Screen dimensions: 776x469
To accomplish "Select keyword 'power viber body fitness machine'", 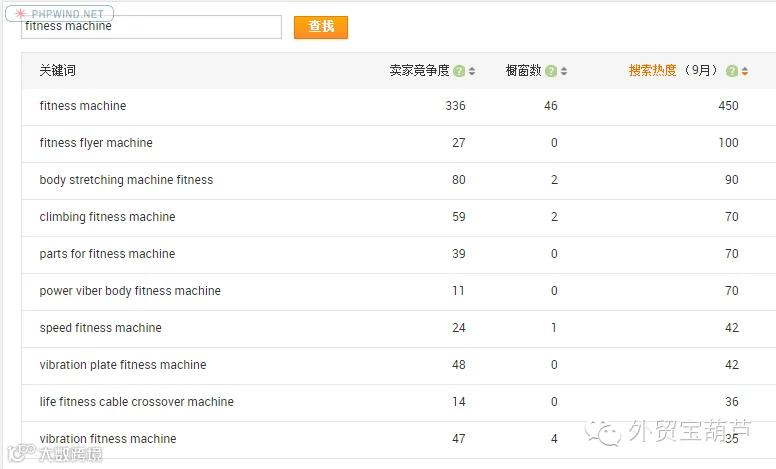I will coord(130,291).
